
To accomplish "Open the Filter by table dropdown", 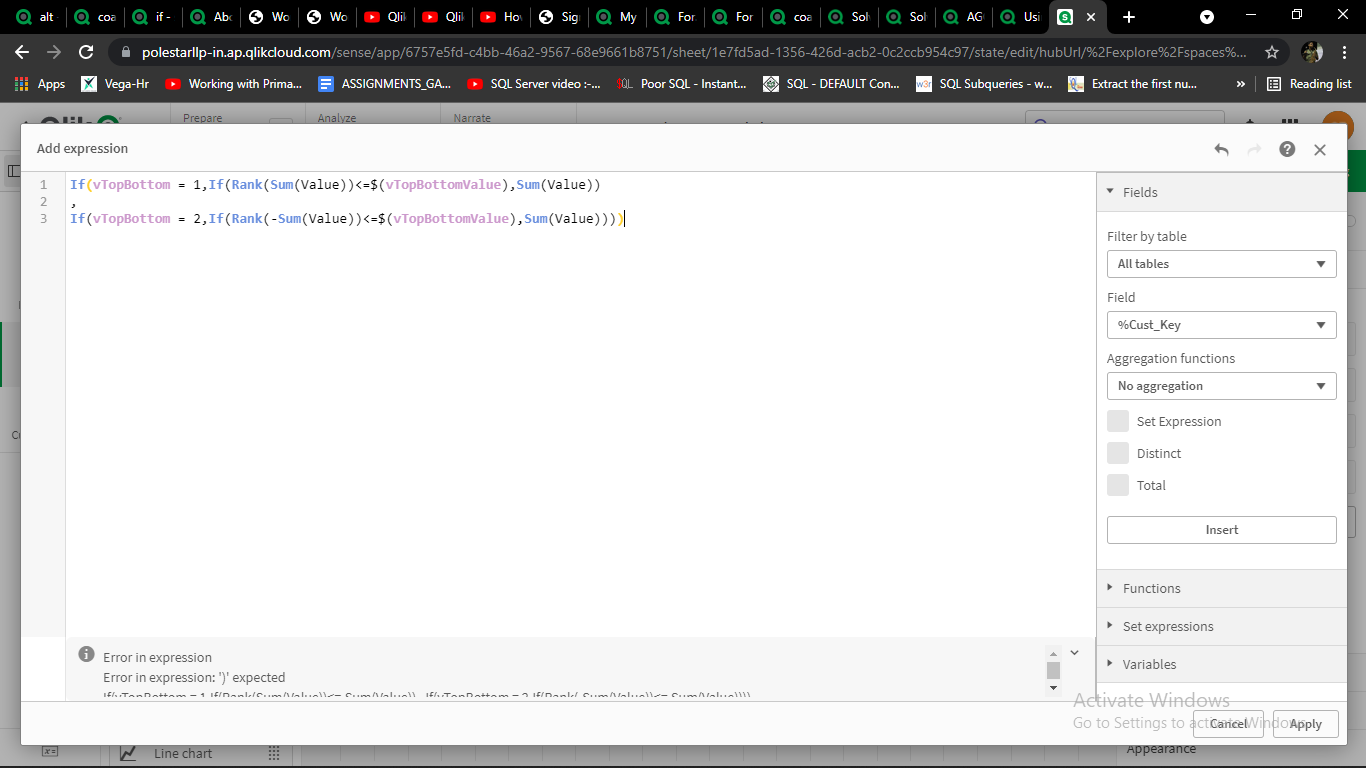I will pyautogui.click(x=1221, y=264).
